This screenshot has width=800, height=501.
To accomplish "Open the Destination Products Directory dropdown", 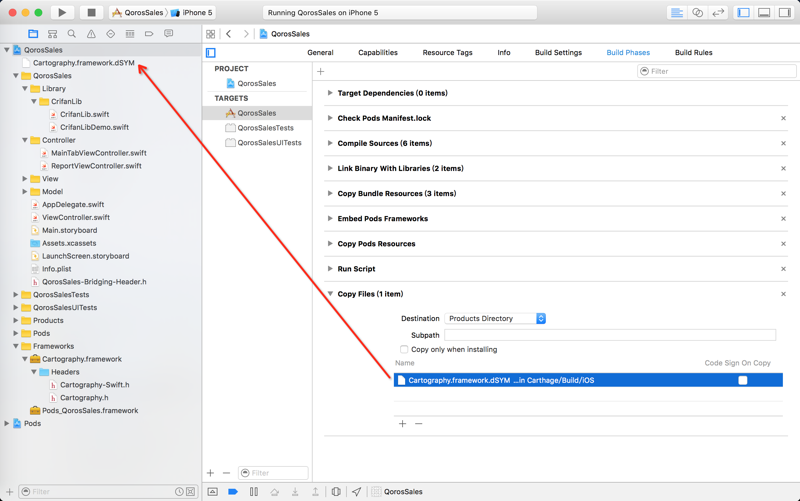I will pos(495,318).
